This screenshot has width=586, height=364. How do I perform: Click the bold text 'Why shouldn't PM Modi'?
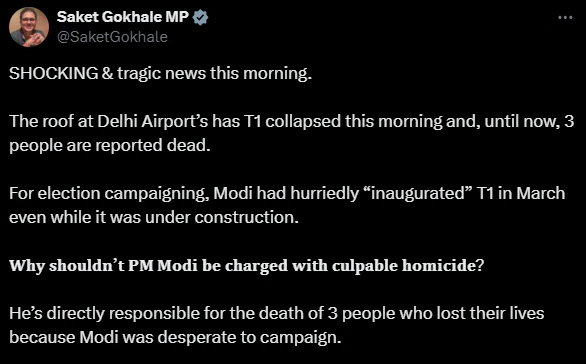[104, 266]
